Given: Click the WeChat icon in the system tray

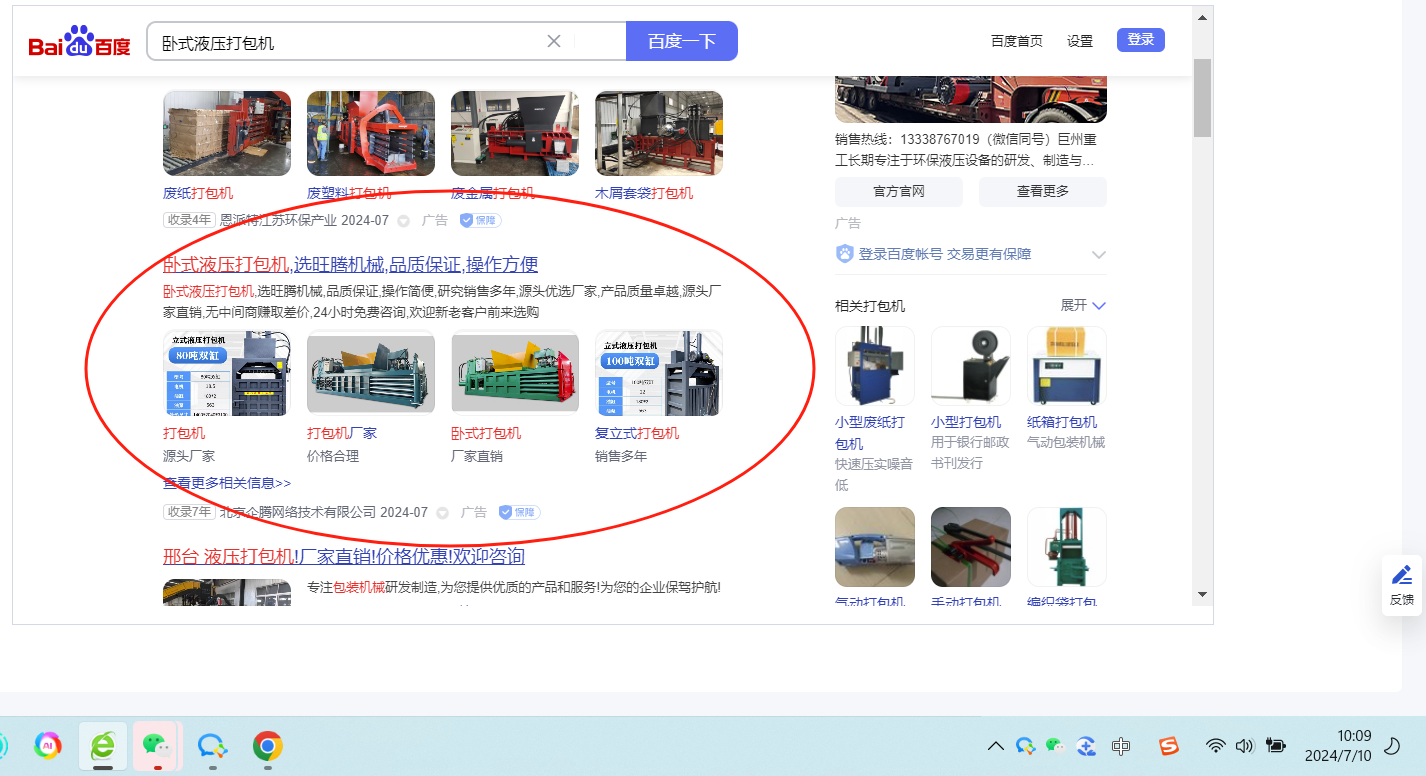Looking at the screenshot, I should [1055, 746].
